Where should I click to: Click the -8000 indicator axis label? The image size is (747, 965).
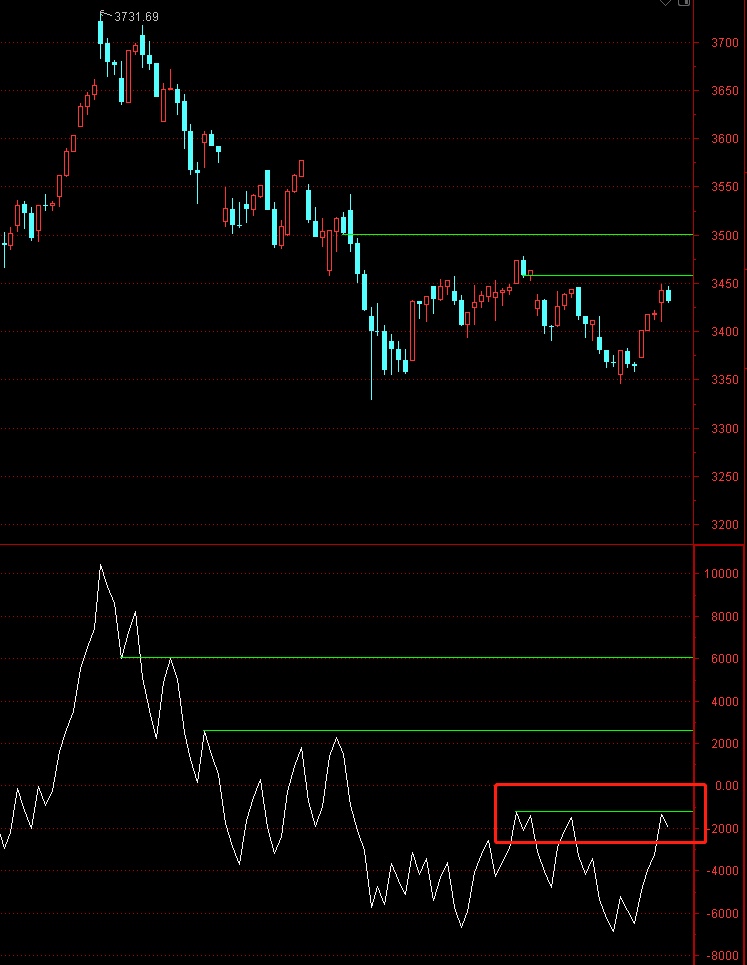722,956
